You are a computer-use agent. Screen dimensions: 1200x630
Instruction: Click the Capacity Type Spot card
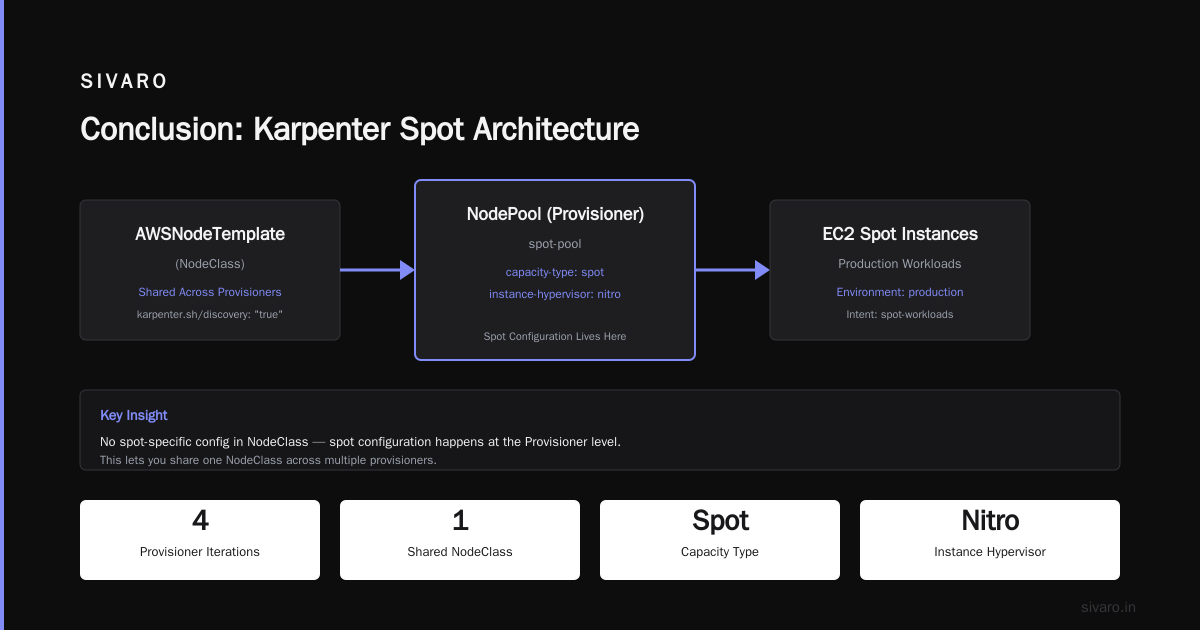[720, 540]
